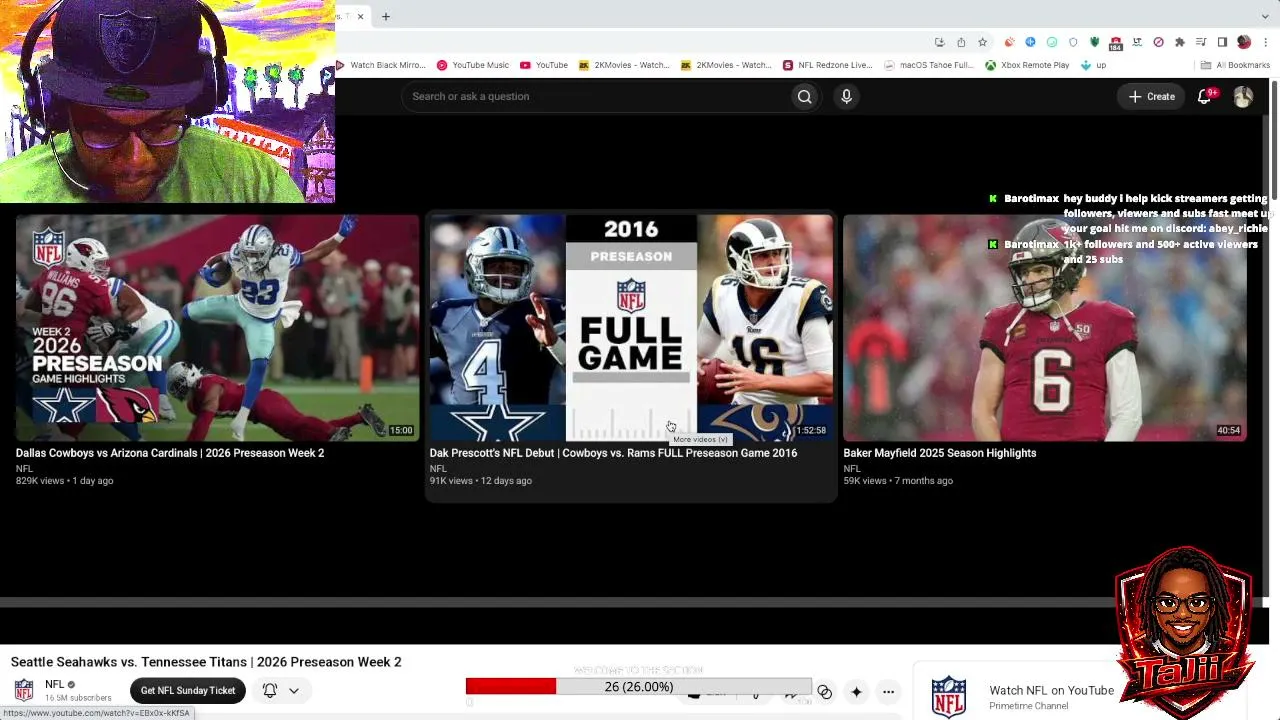Open 'Baker Mayfield 2025 Season Highlights' title

tap(940, 453)
